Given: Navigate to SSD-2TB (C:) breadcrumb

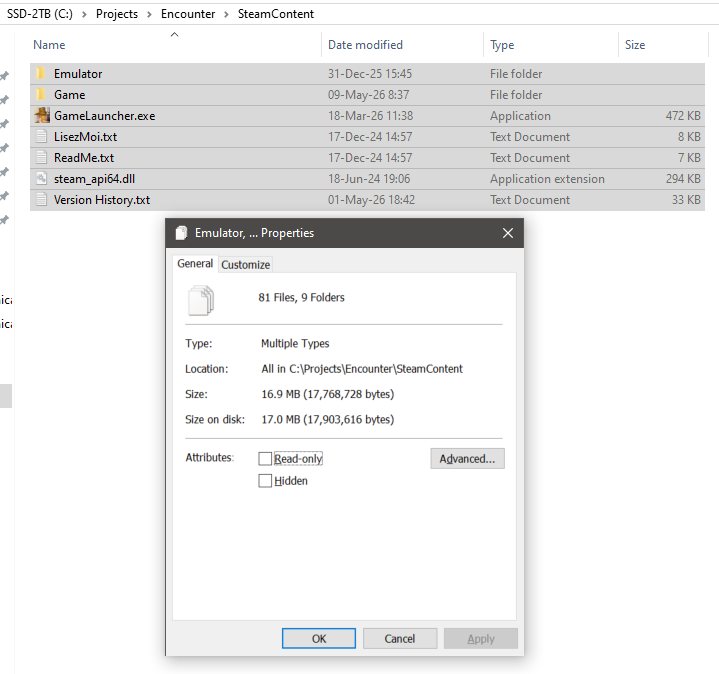Looking at the screenshot, I should click(x=40, y=14).
